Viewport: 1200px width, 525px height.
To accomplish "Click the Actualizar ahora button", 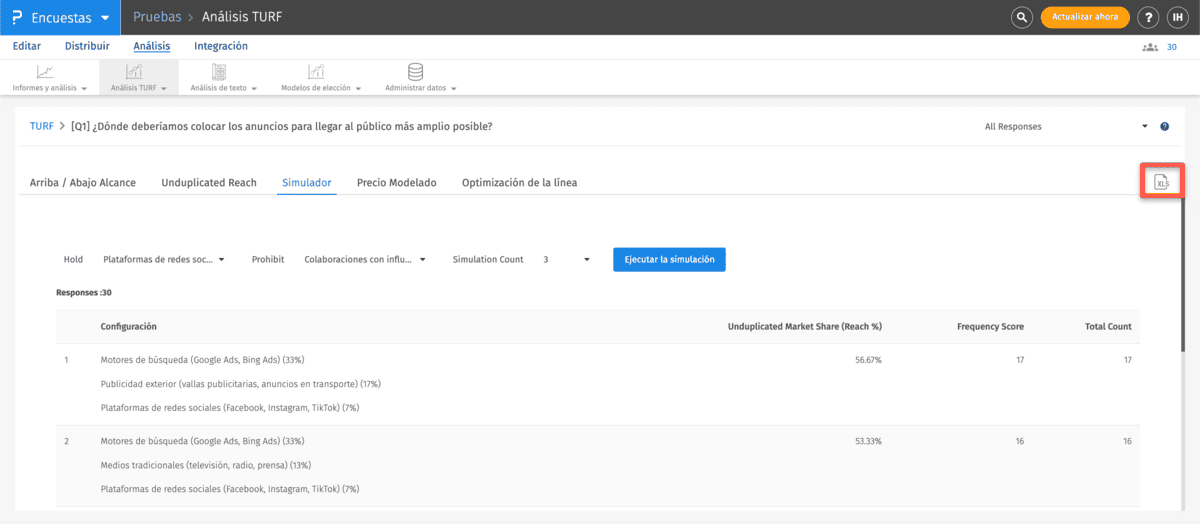I will pos(1085,17).
